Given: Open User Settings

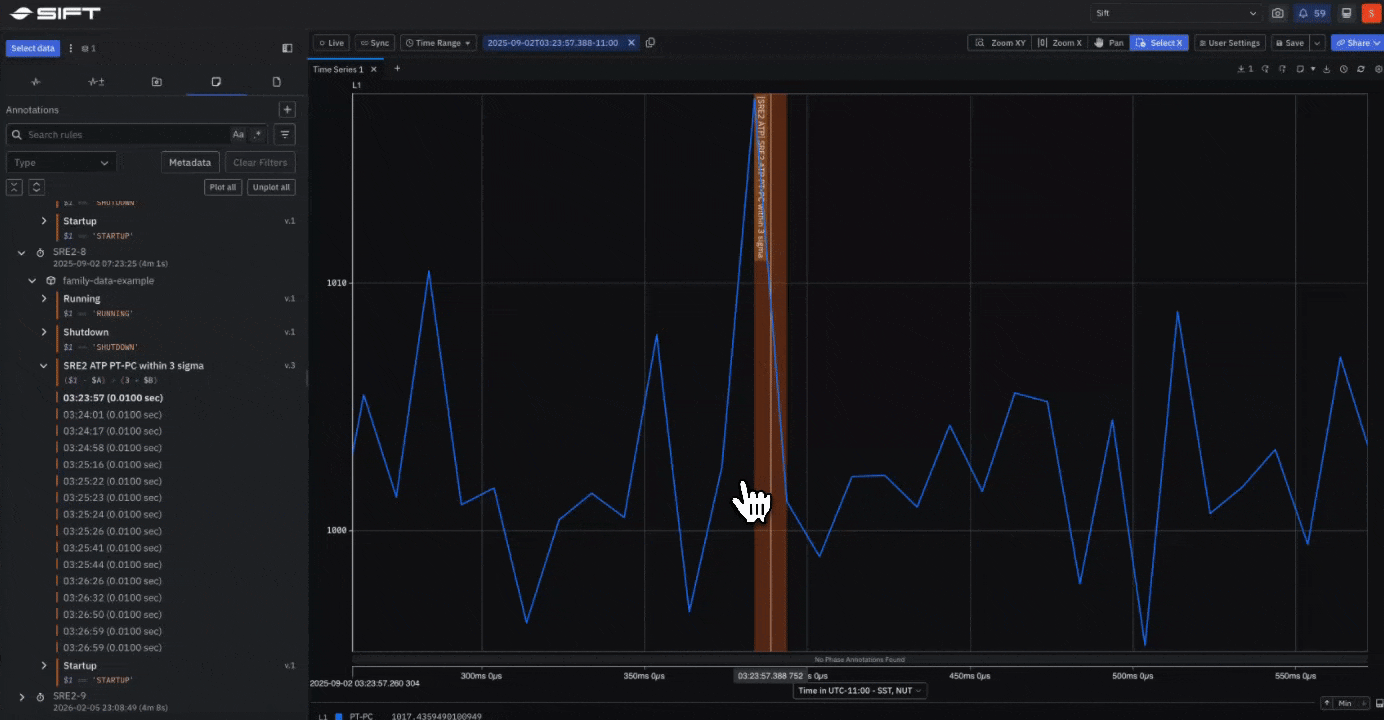Looking at the screenshot, I should [1229, 43].
